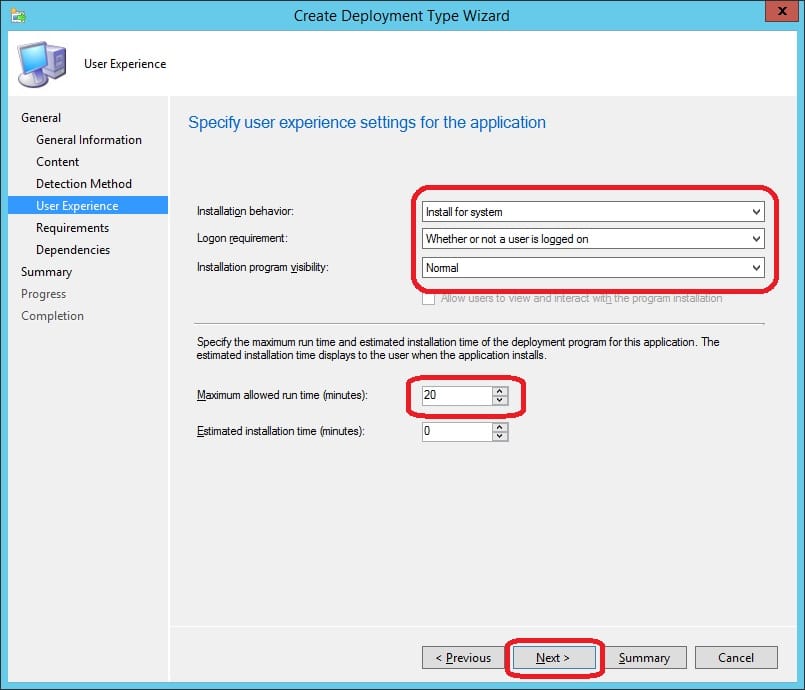This screenshot has height=690, width=805.
Task: Click the computer icon beside User Experience heading
Action: (x=42, y=64)
